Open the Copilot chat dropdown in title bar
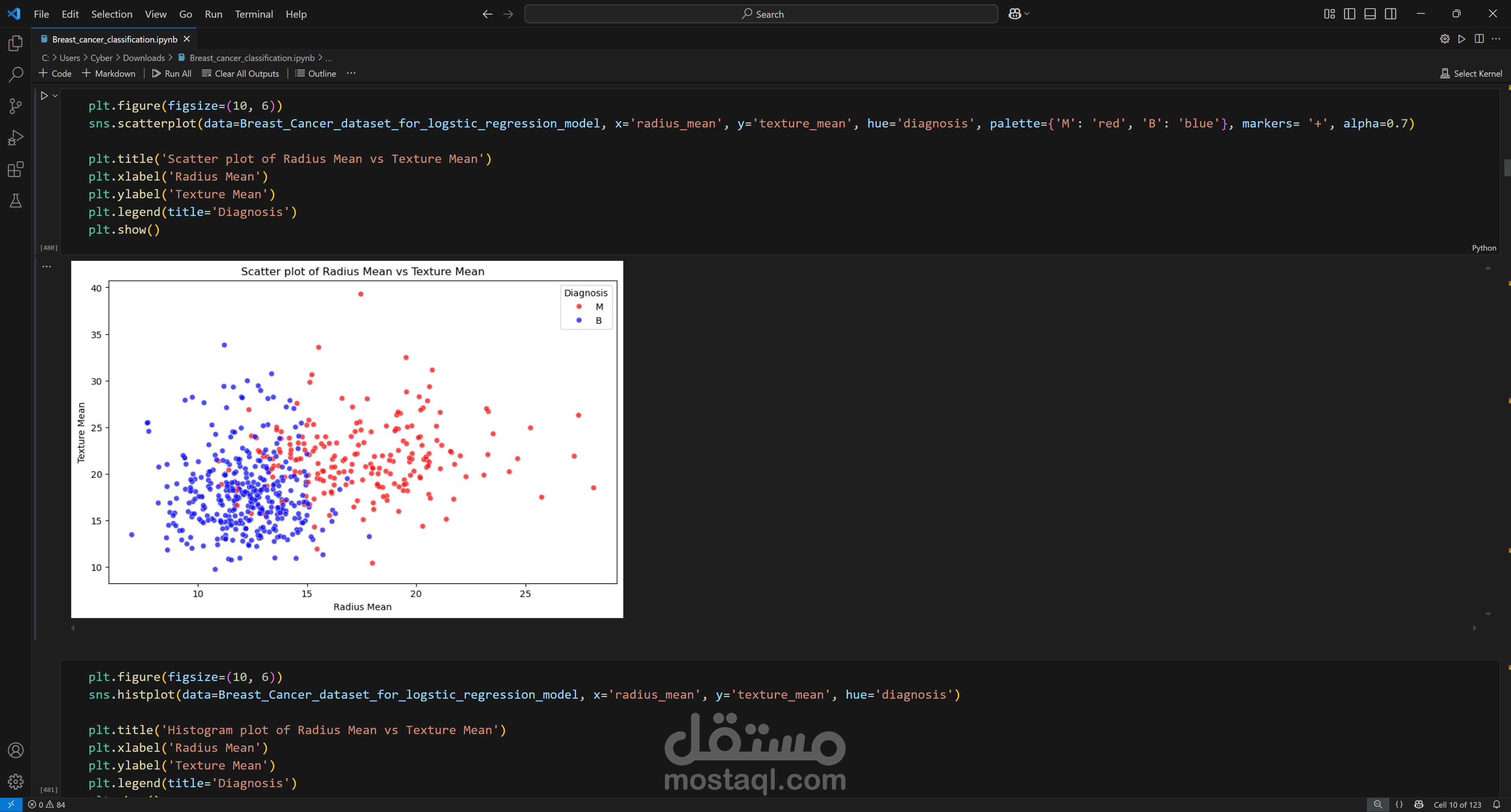This screenshot has width=1511, height=812. tap(1027, 14)
